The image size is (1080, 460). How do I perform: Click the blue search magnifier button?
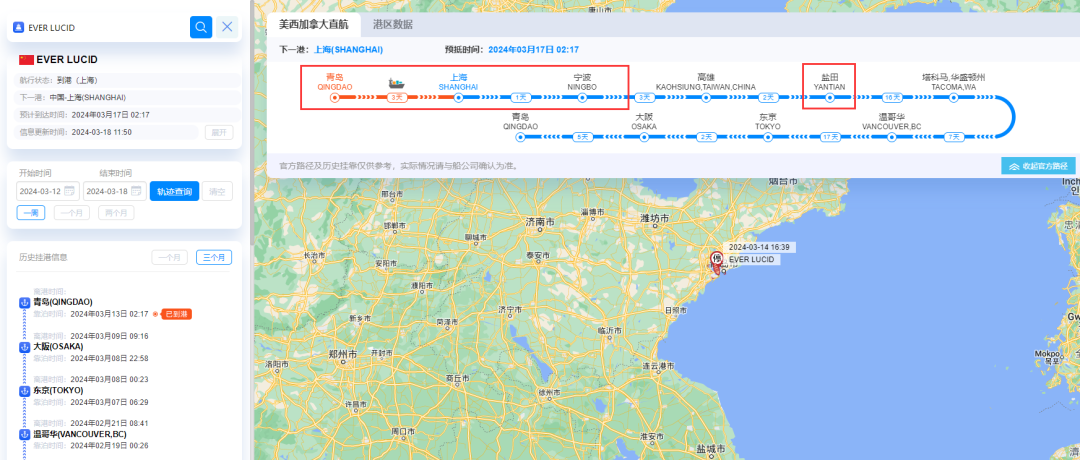pos(200,28)
